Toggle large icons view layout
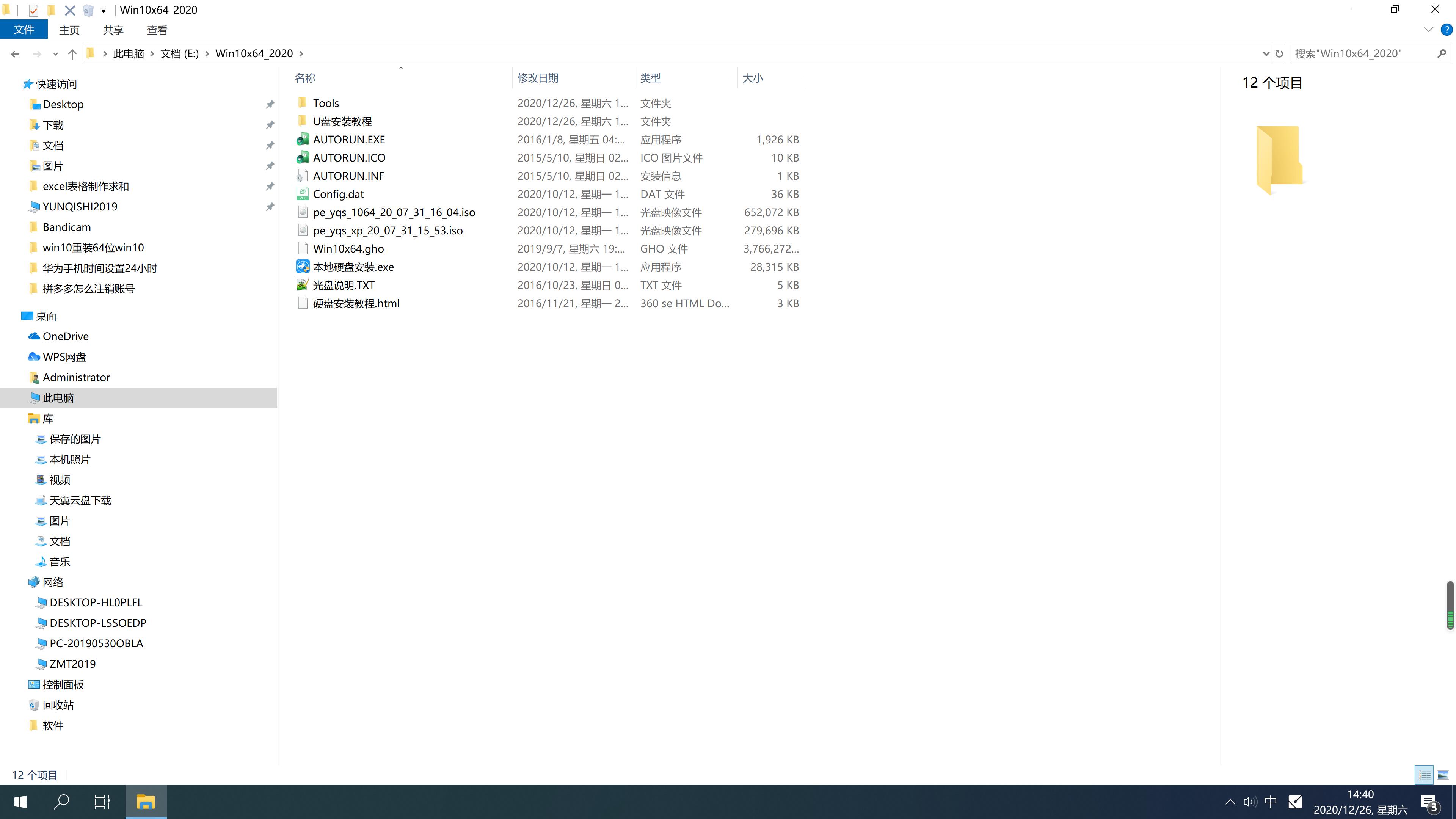 1443,775
